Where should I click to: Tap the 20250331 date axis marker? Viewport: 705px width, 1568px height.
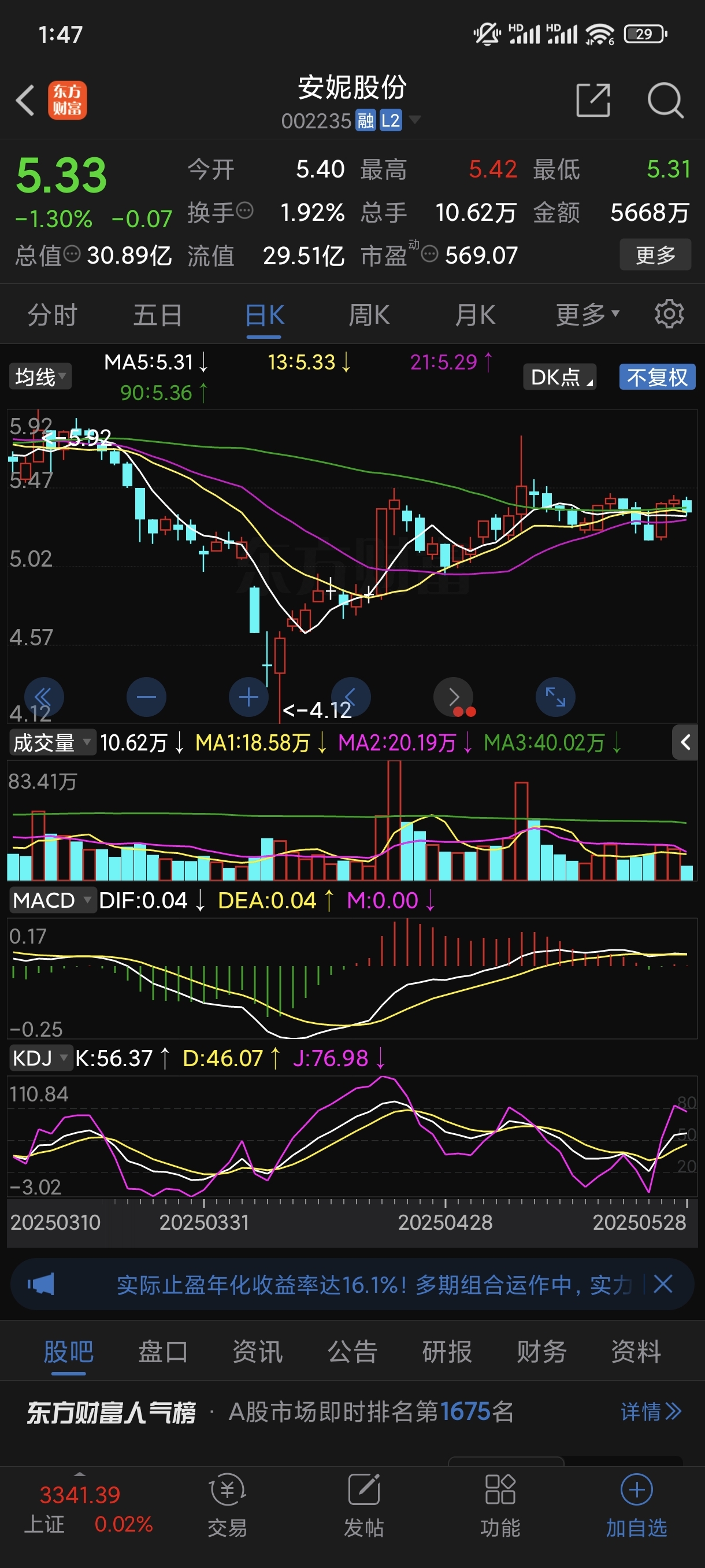click(x=205, y=1222)
